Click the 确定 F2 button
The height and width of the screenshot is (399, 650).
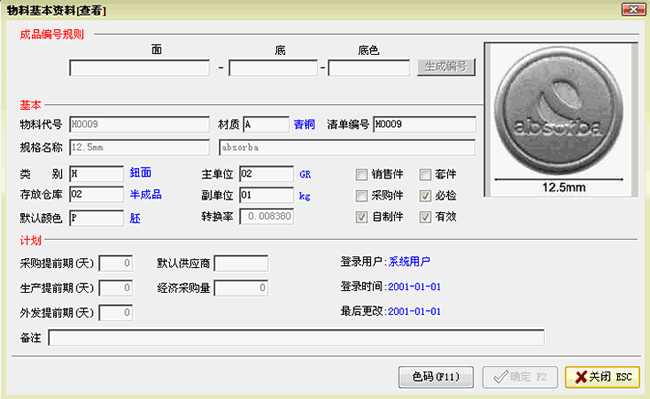(x=520, y=377)
